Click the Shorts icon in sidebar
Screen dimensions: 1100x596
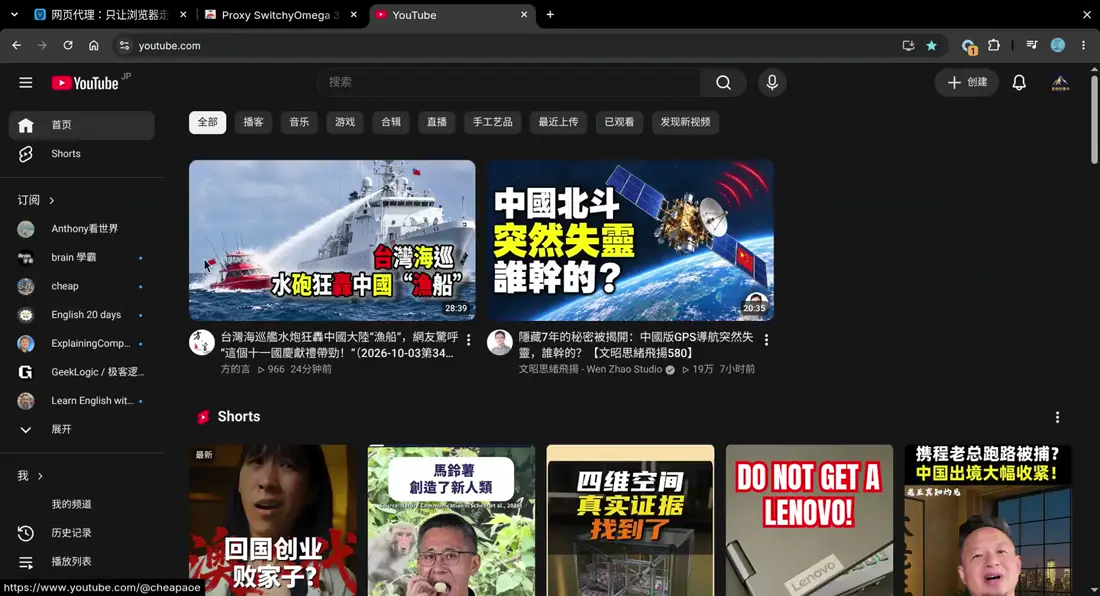coord(26,154)
